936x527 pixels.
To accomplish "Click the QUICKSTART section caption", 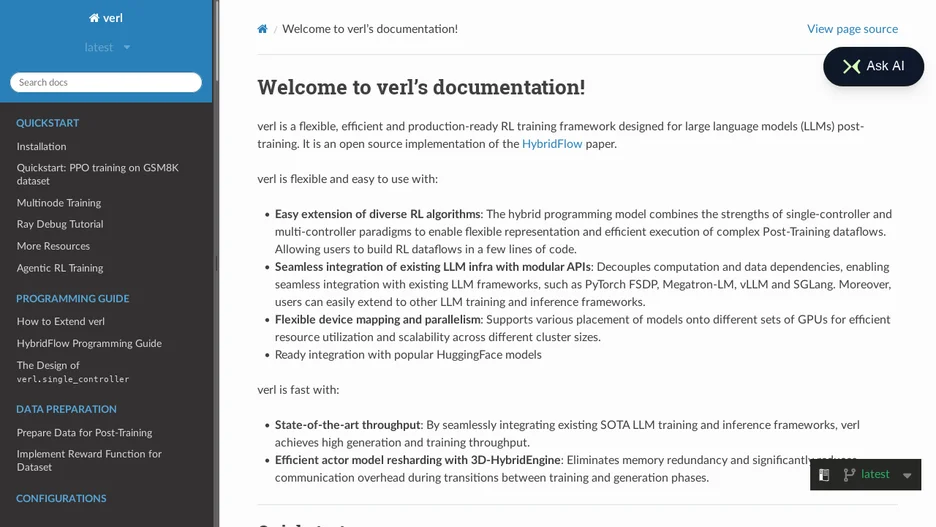I will 47,123.
